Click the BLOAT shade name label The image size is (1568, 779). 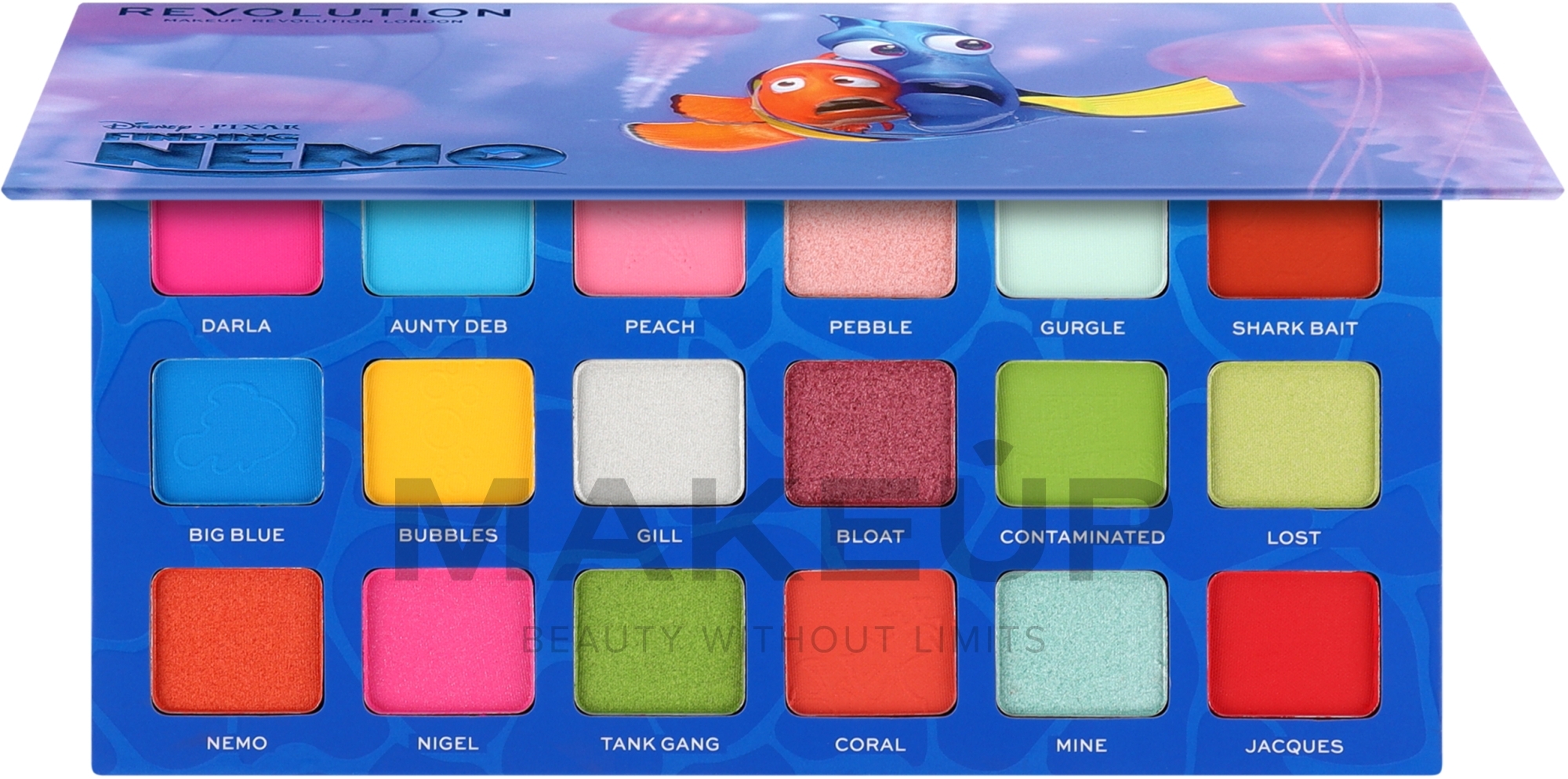click(x=870, y=537)
